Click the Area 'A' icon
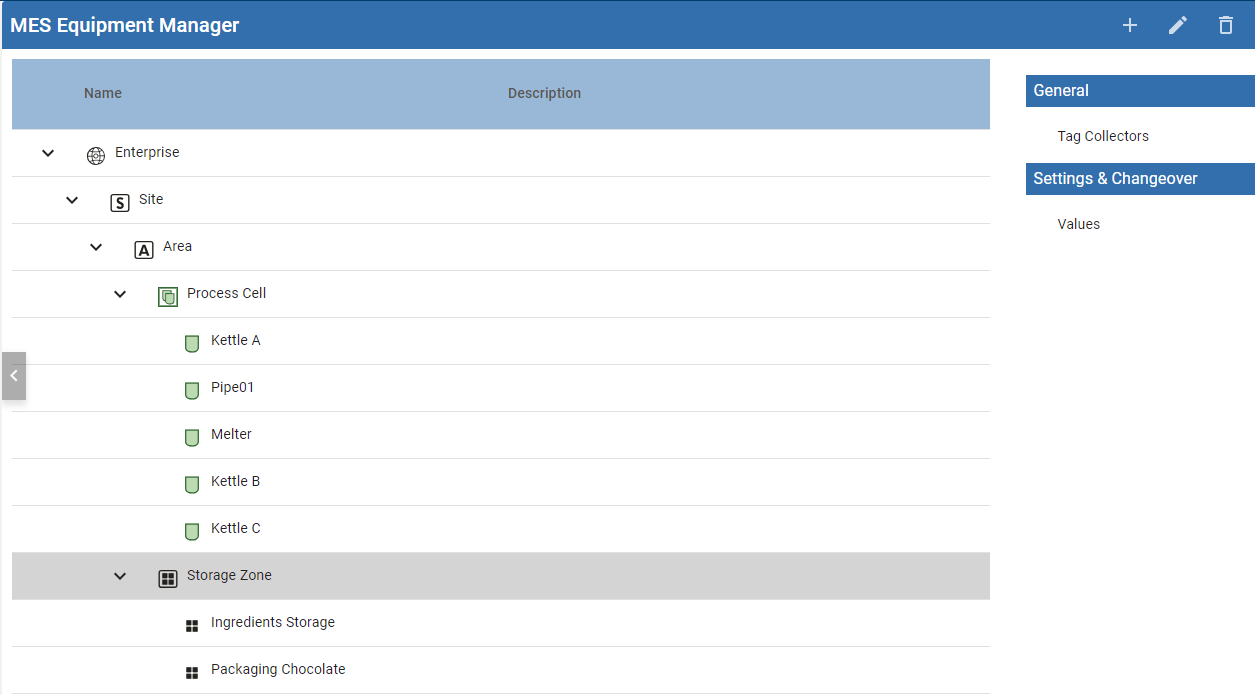 [x=144, y=250]
